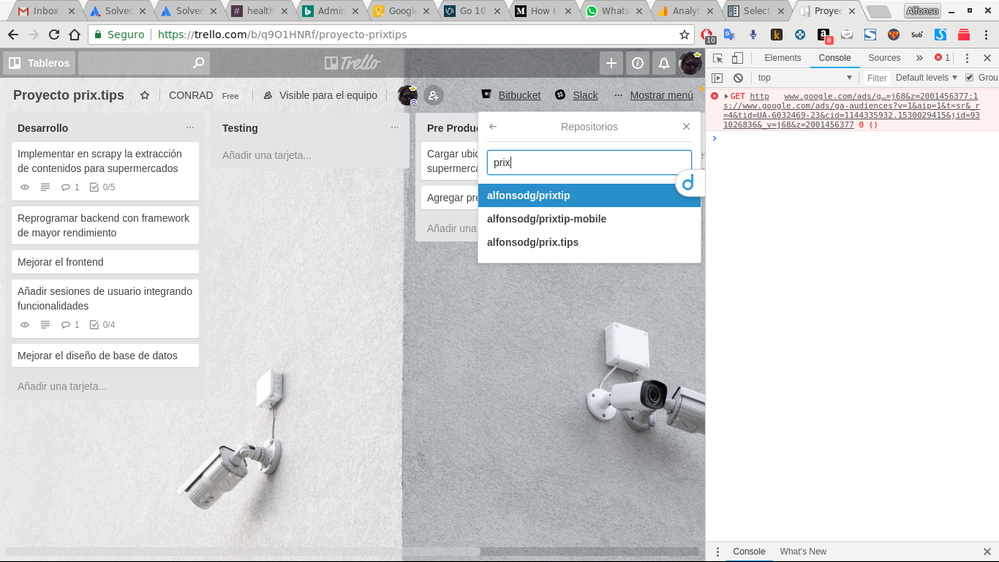Image resolution: width=999 pixels, height=562 pixels.
Task: Open the user avatar in Trello header
Action: [690, 63]
